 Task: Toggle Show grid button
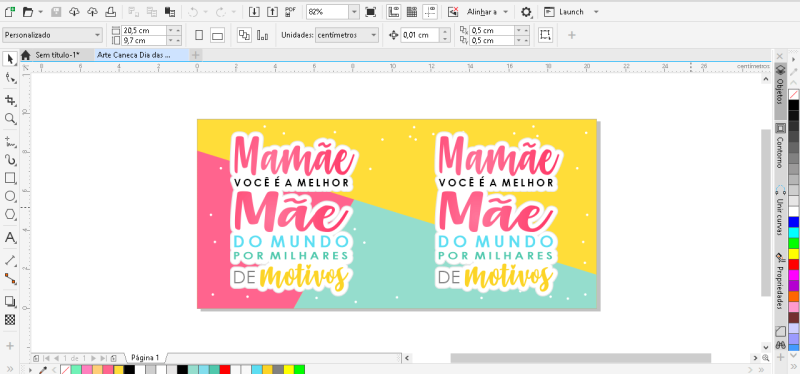(x=412, y=12)
